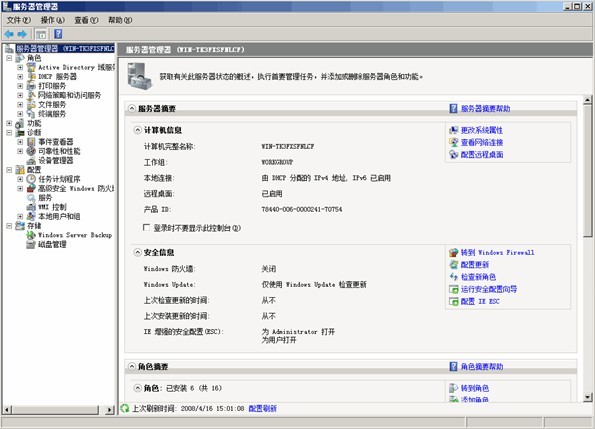Screen dimensions: 595x429
Task: Click the 终端服务 icon in tree
Action: pos(31,114)
